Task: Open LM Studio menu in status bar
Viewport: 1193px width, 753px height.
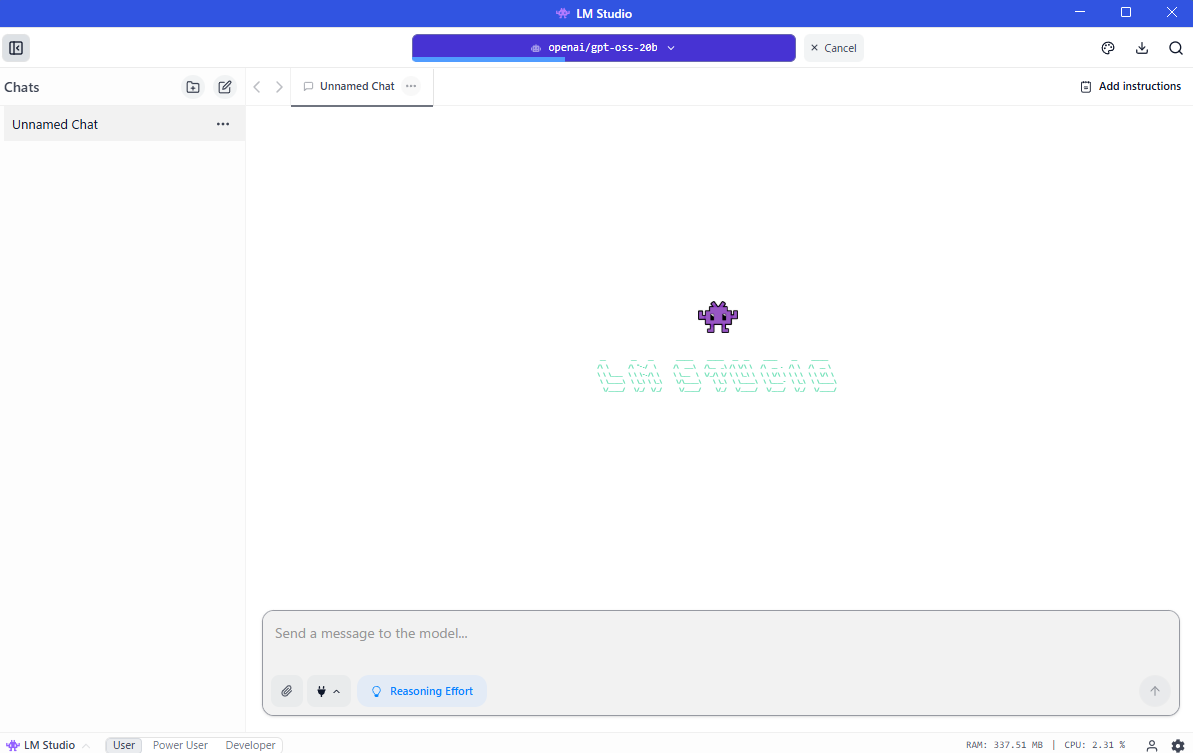Action: click(x=47, y=745)
